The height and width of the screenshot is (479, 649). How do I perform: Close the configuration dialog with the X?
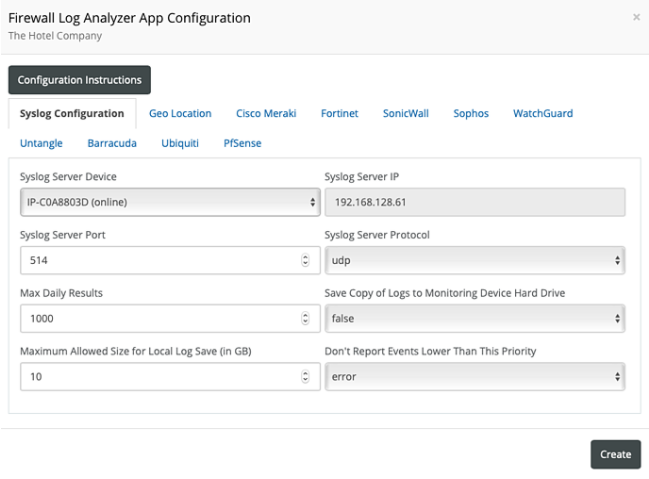[x=636, y=17]
